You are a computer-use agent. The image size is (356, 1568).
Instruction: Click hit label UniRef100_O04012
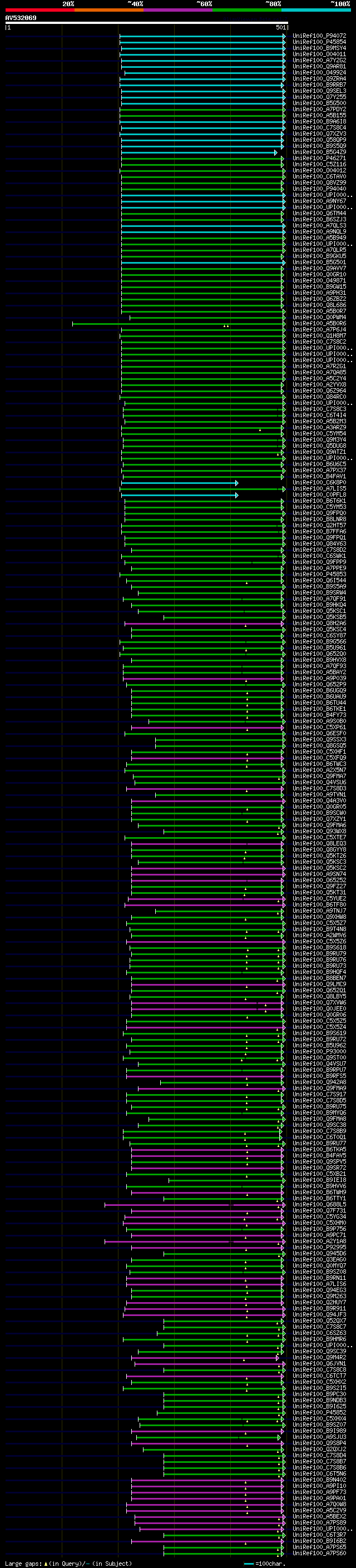point(319,170)
